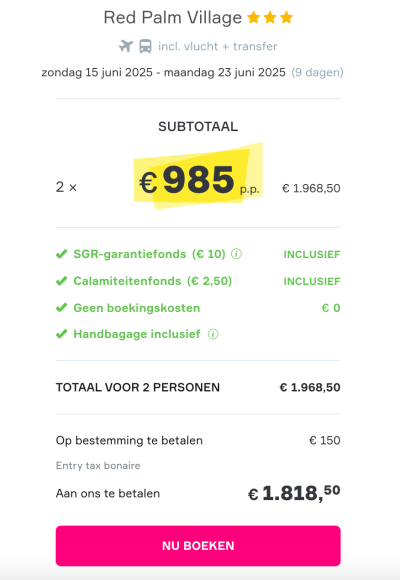Image resolution: width=400 pixels, height=580 pixels.
Task: Click the 9 dagen duration label
Action: tap(317, 72)
